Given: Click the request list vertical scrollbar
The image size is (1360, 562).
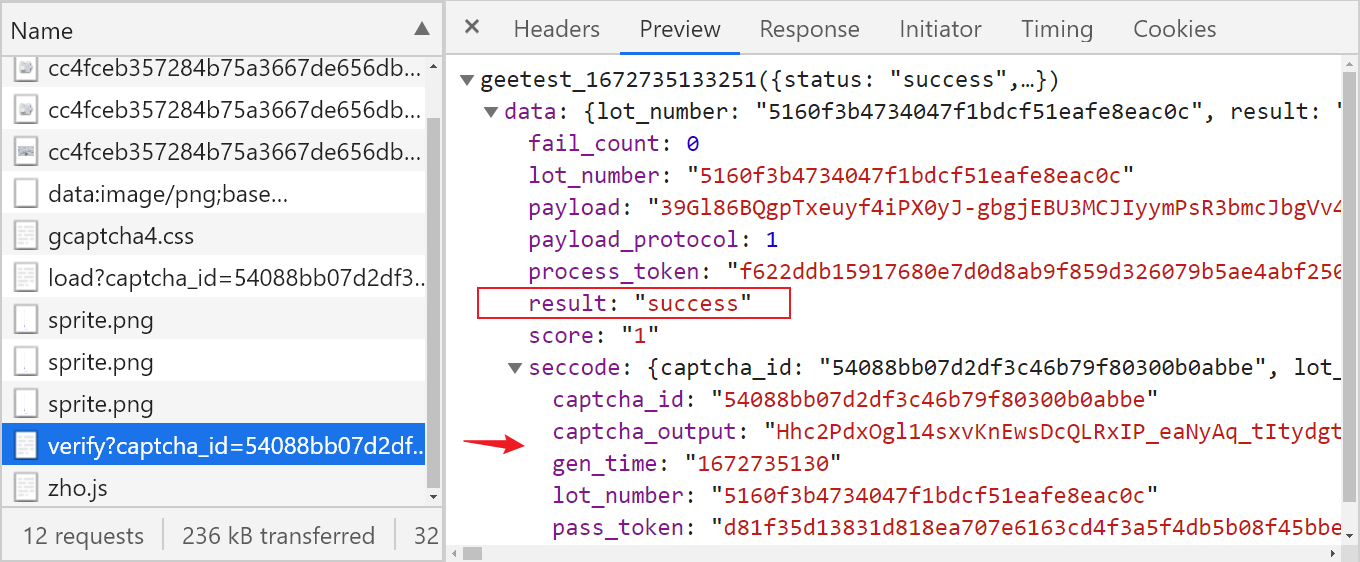Looking at the screenshot, I should click(433, 300).
